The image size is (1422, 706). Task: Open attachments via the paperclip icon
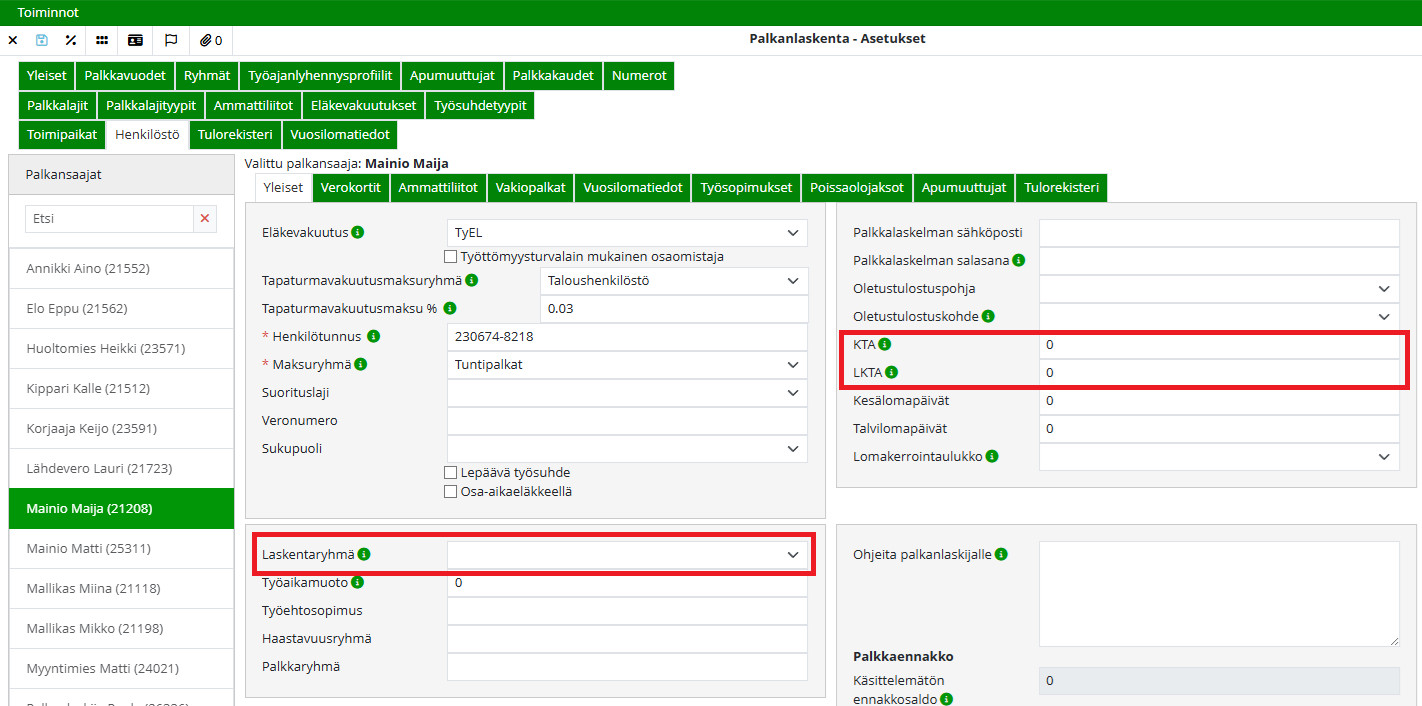(x=203, y=40)
